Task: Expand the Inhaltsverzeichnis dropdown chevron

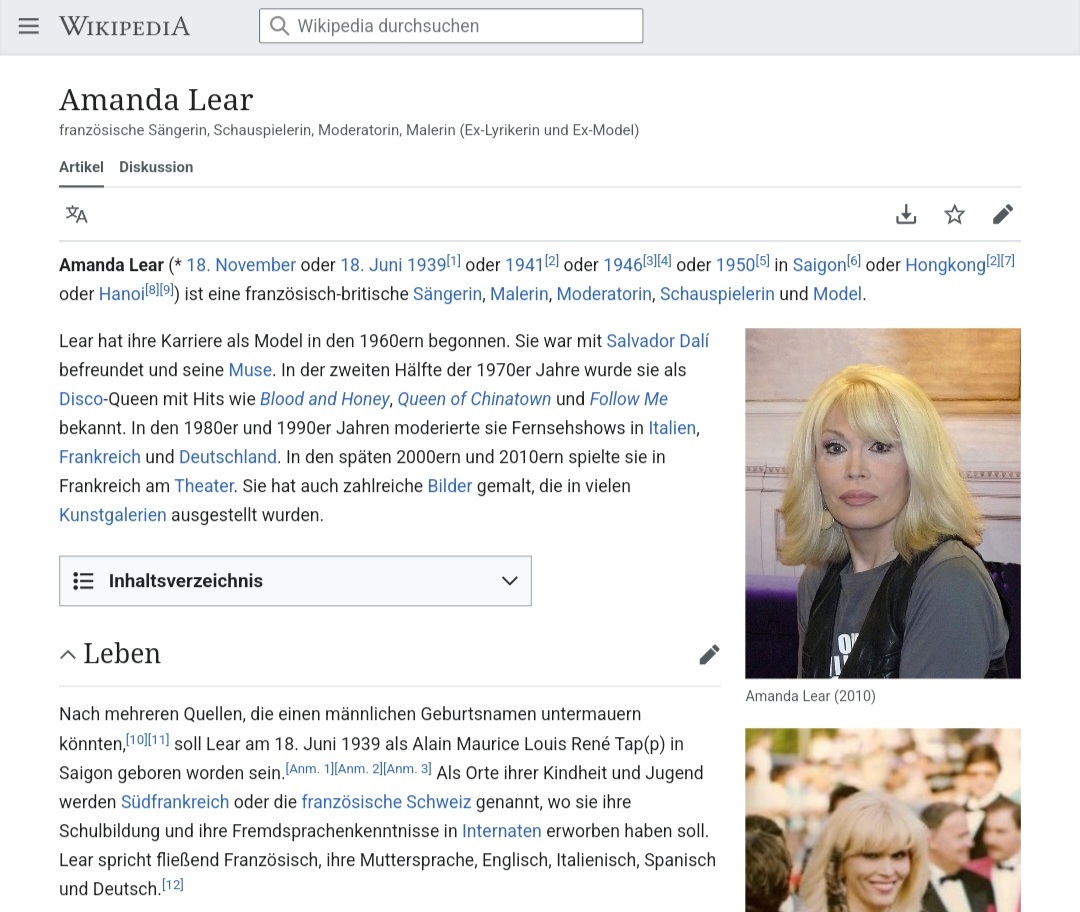Action: (x=509, y=581)
